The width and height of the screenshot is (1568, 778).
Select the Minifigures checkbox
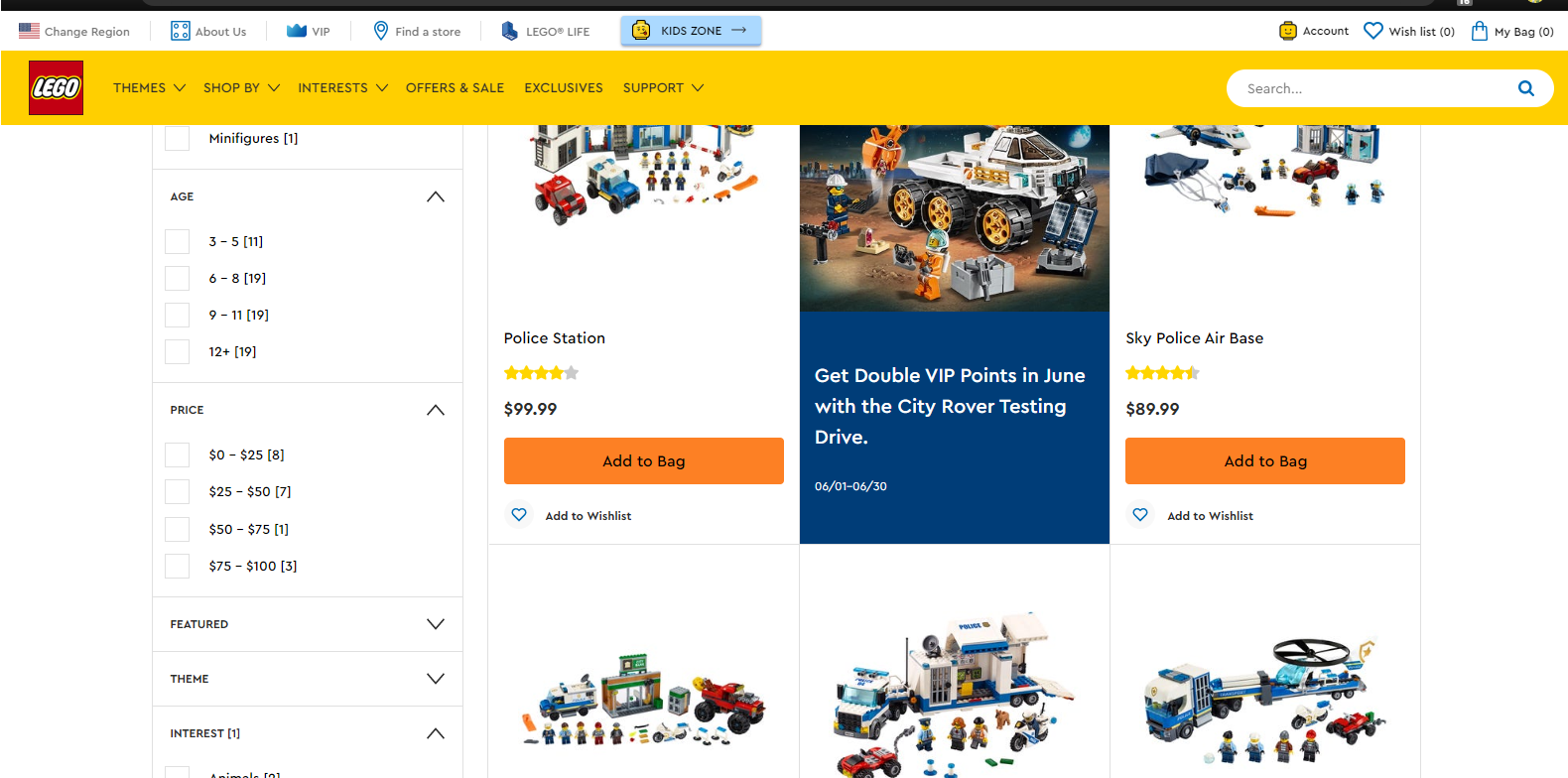coord(177,138)
